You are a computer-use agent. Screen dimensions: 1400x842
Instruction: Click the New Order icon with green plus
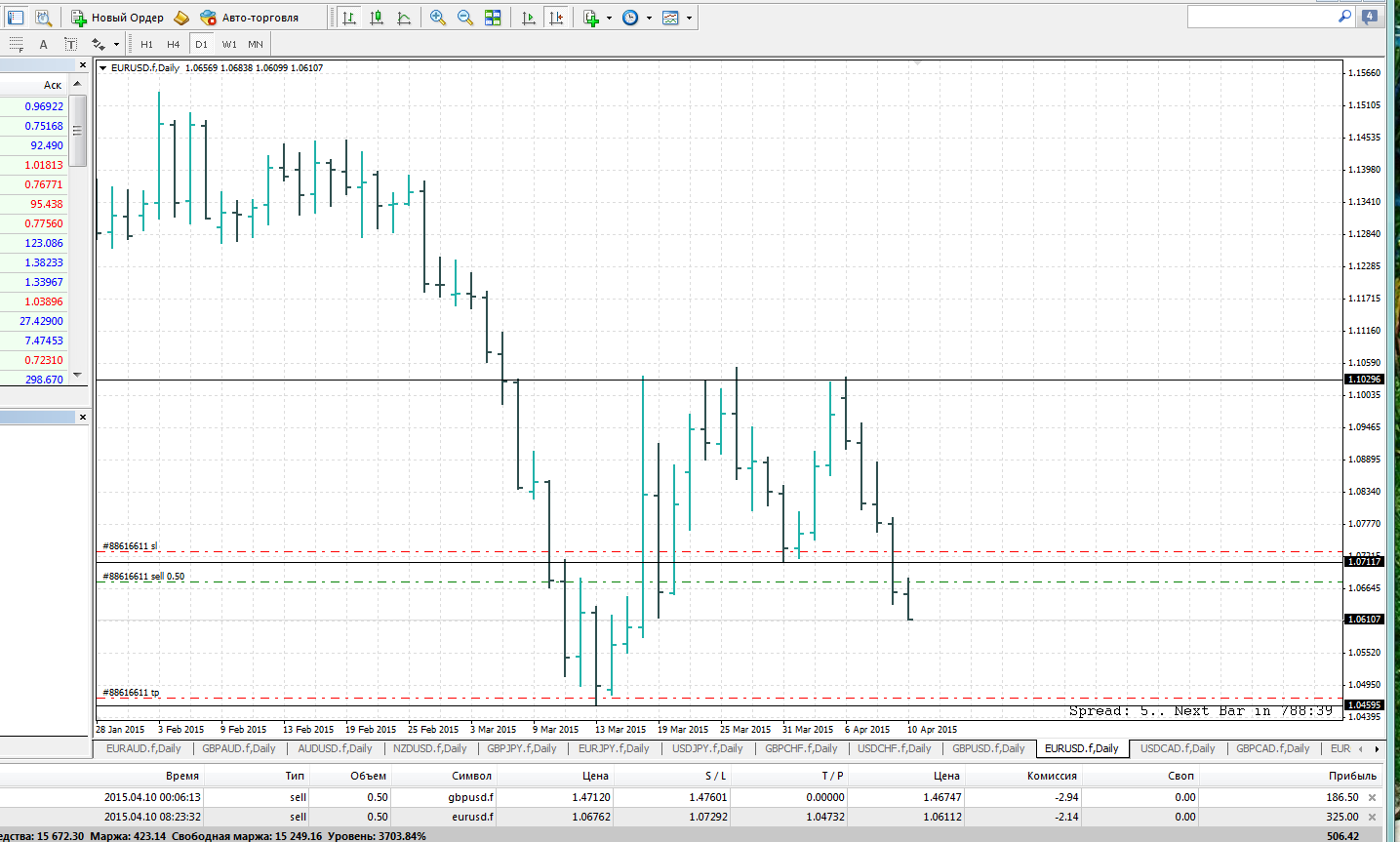point(79,18)
